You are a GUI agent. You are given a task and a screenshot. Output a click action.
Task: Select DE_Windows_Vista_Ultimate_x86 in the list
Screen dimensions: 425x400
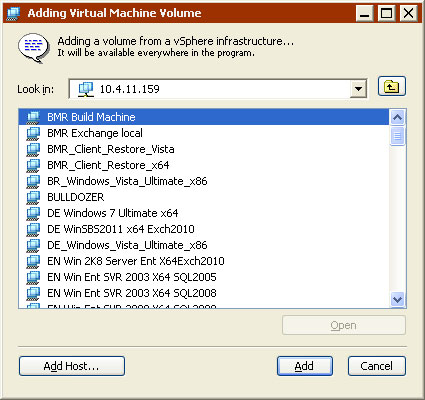pos(204,245)
